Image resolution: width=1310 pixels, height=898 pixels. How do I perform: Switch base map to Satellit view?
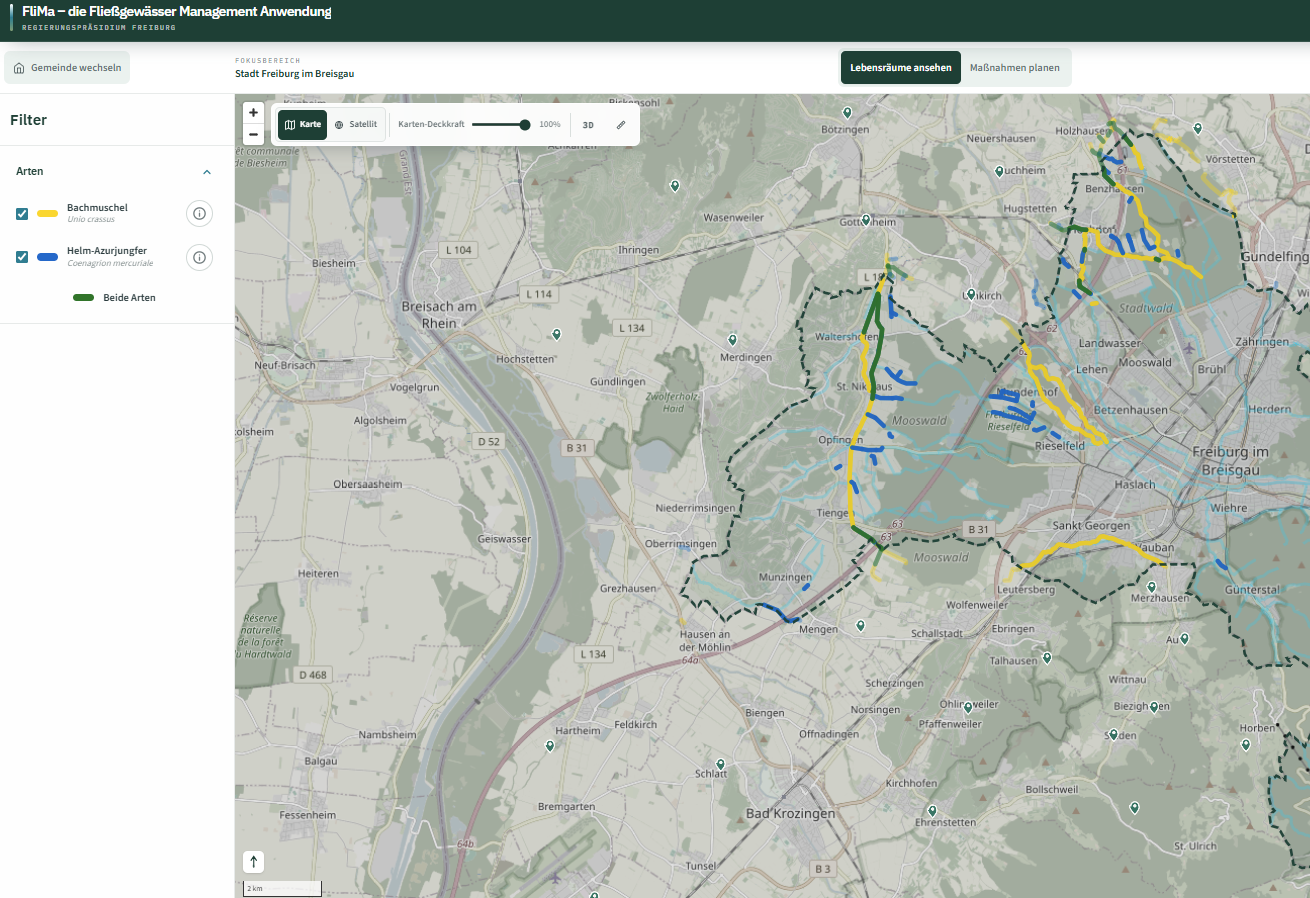click(x=356, y=125)
